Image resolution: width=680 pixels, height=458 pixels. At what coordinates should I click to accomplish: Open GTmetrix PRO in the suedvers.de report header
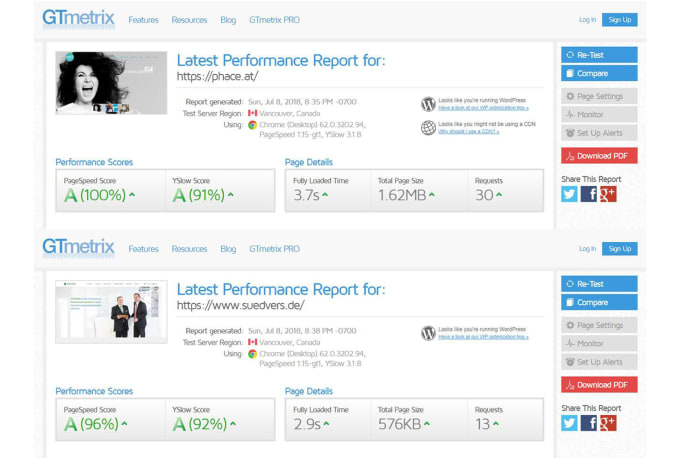(x=274, y=249)
